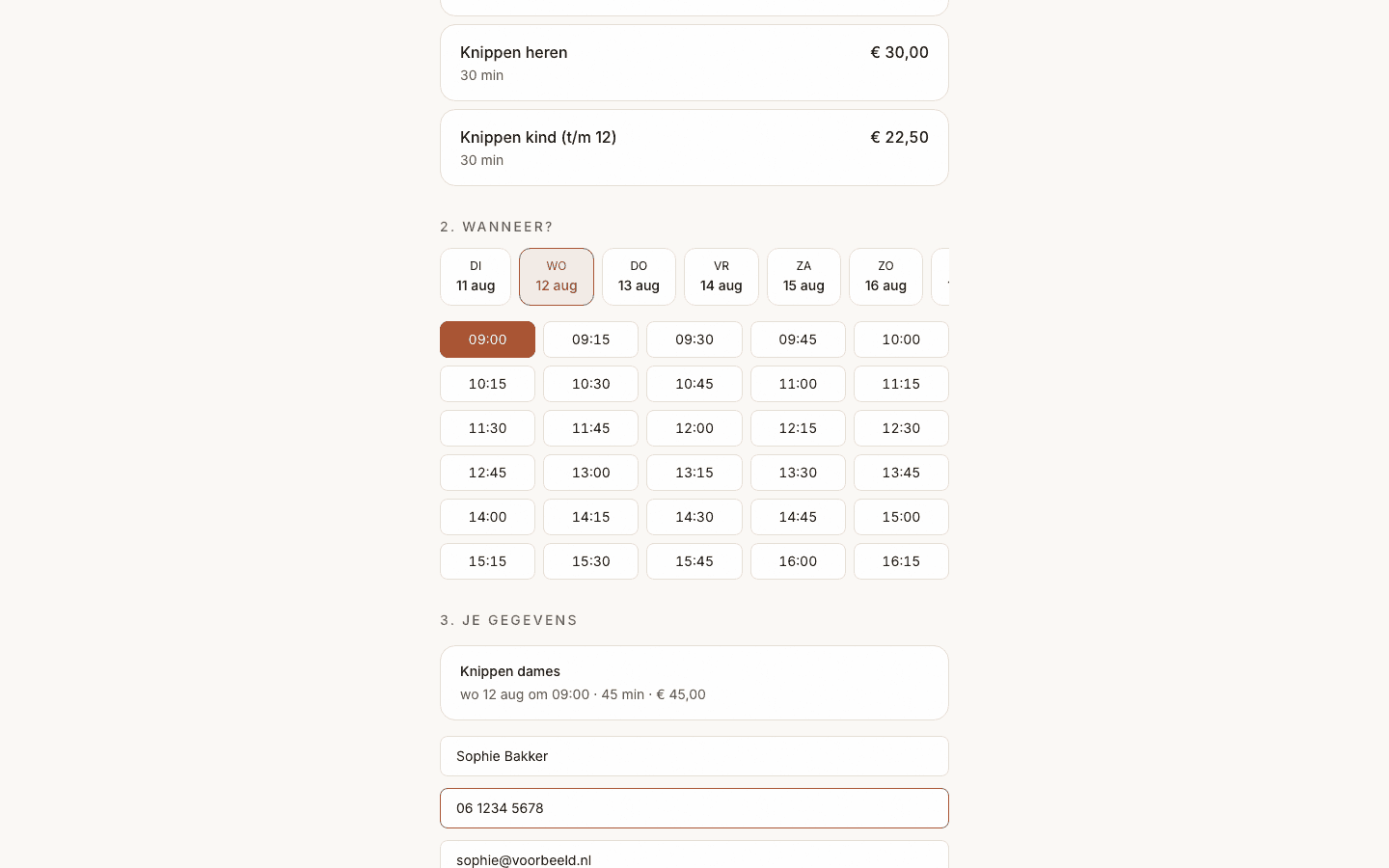Switch to Thursday 13 aug

[x=639, y=277]
